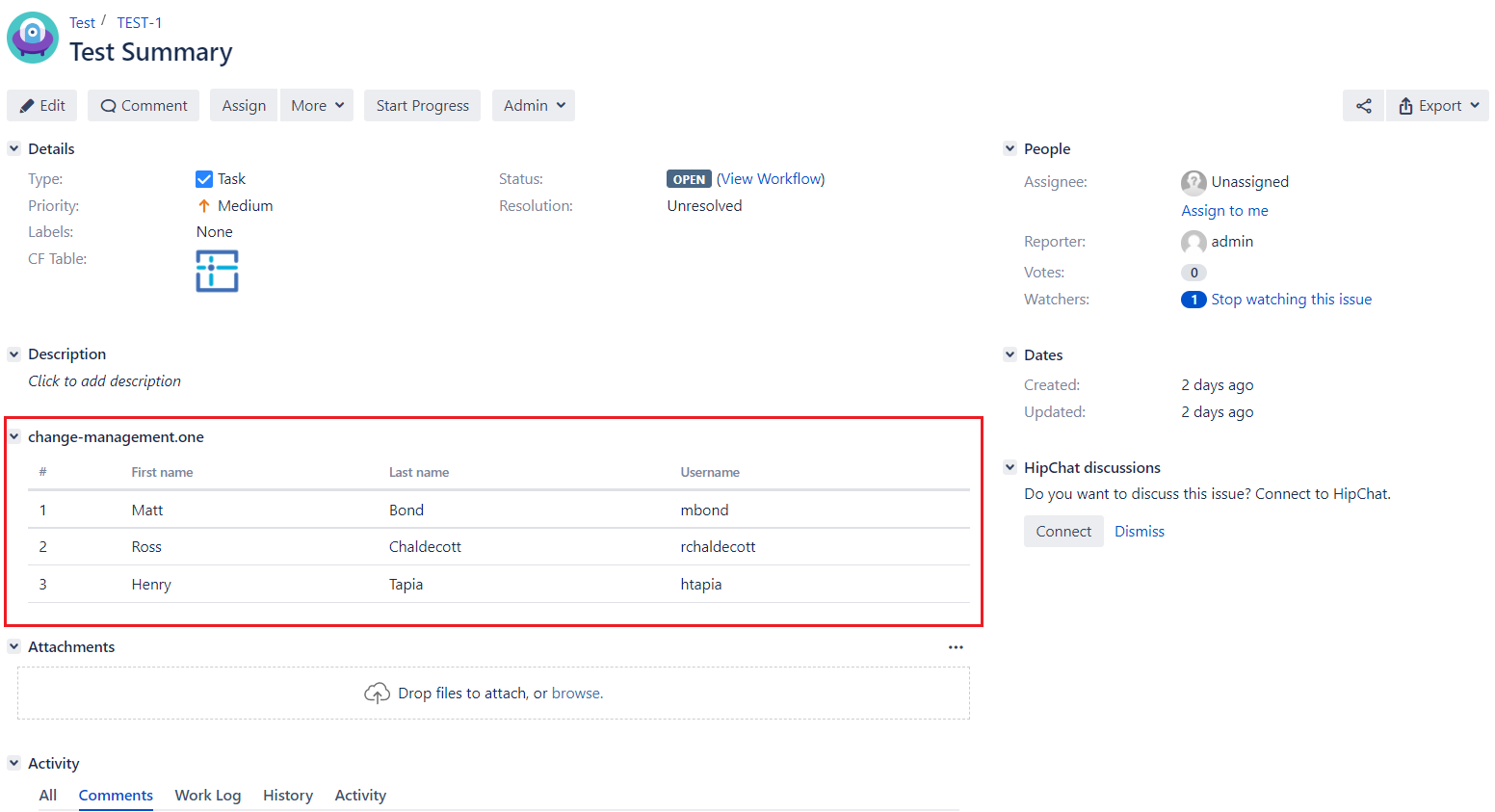Click the Unassigned assignee avatar icon
1495x812 pixels.
coord(1193,182)
